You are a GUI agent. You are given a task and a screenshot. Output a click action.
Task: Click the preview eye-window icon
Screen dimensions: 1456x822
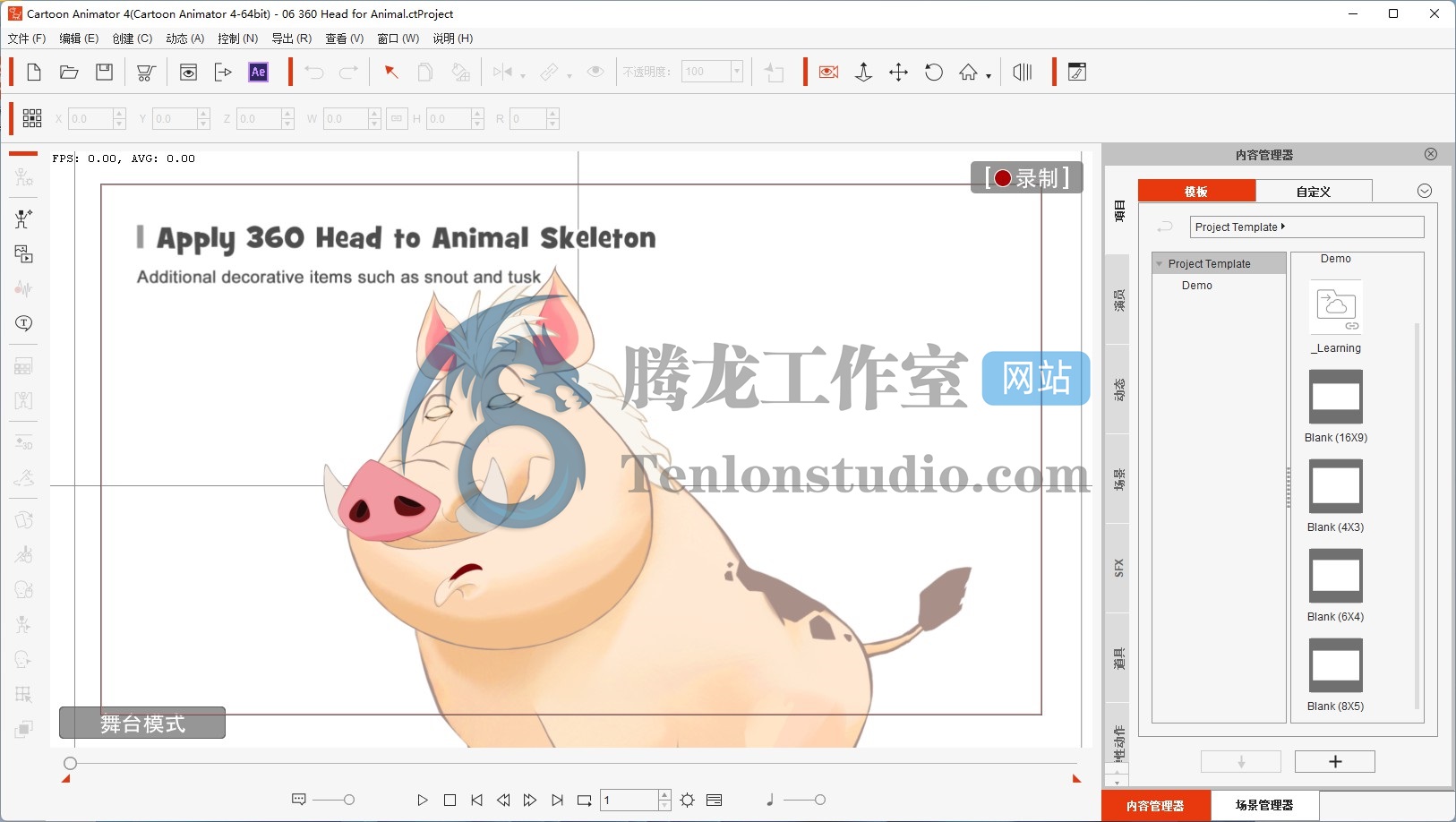[188, 73]
